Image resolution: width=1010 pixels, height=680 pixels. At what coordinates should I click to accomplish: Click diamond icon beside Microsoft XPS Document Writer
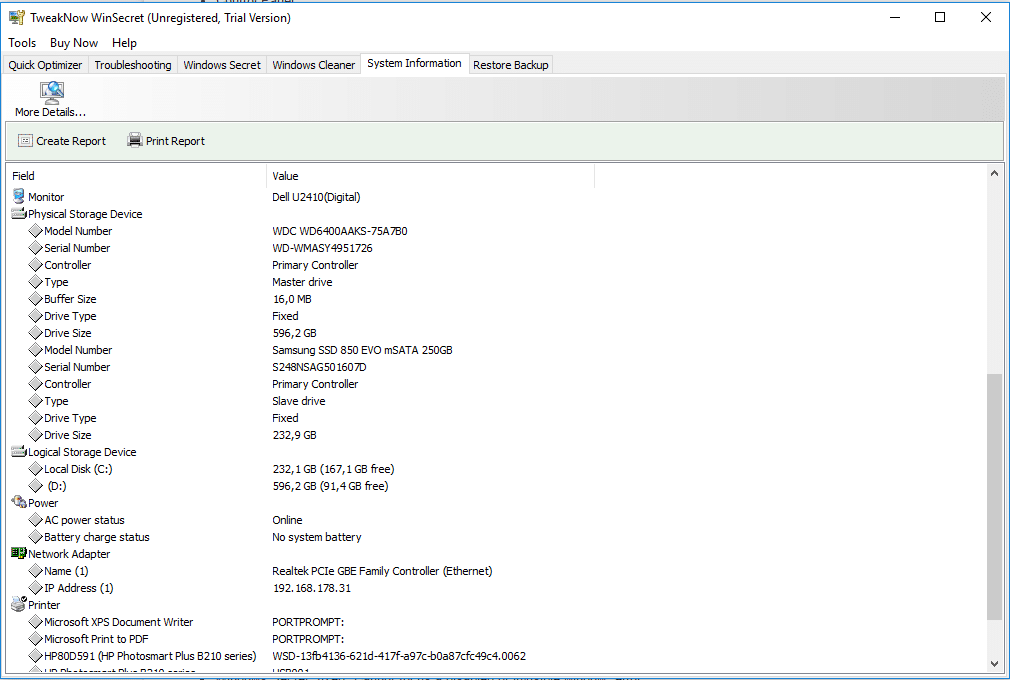[35, 622]
